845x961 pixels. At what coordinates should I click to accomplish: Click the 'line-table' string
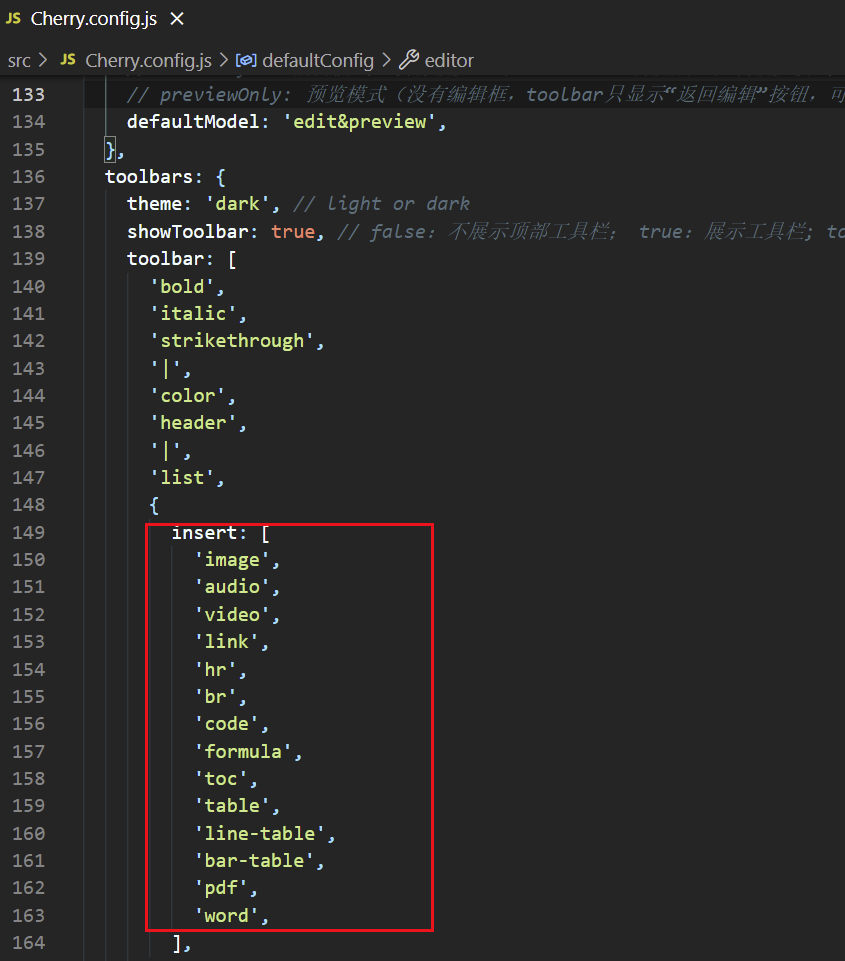(x=260, y=834)
